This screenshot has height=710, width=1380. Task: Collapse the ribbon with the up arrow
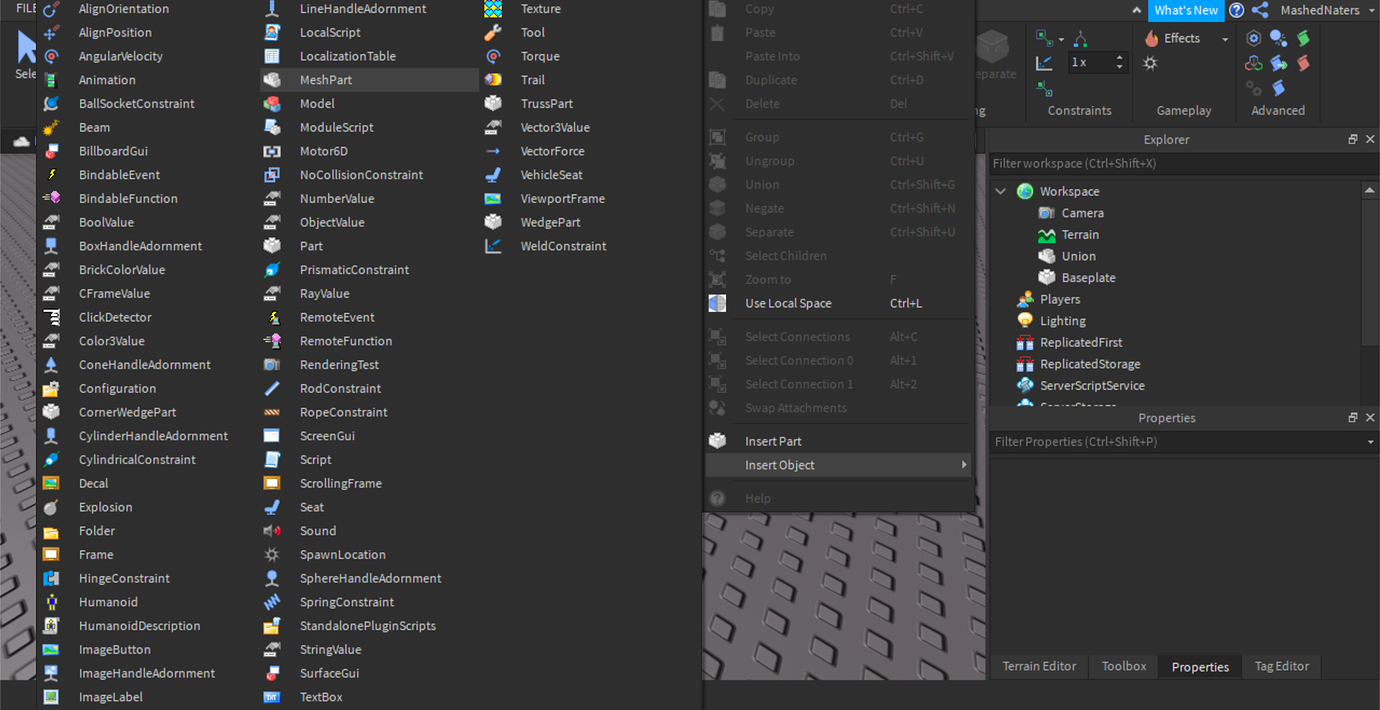pos(1136,10)
